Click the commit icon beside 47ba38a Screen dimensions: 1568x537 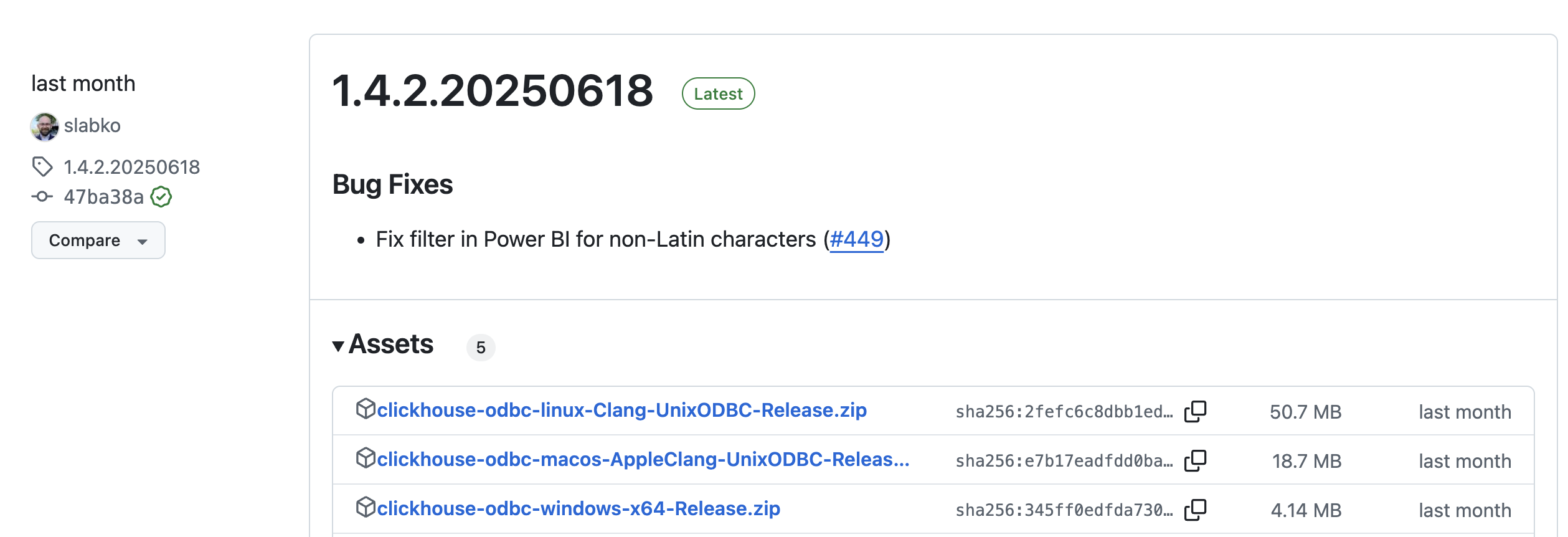point(42,197)
